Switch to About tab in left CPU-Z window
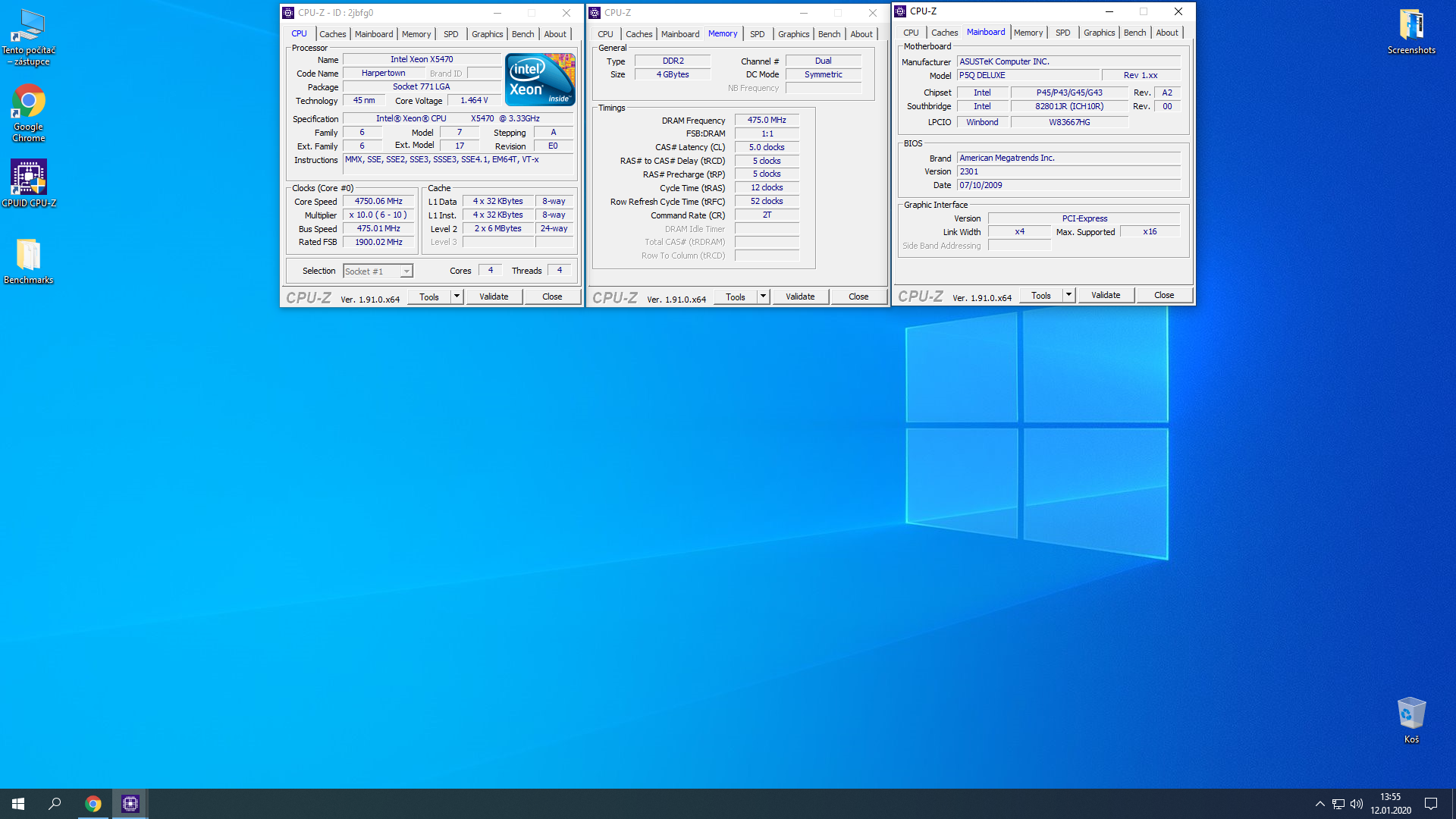 pyautogui.click(x=555, y=34)
